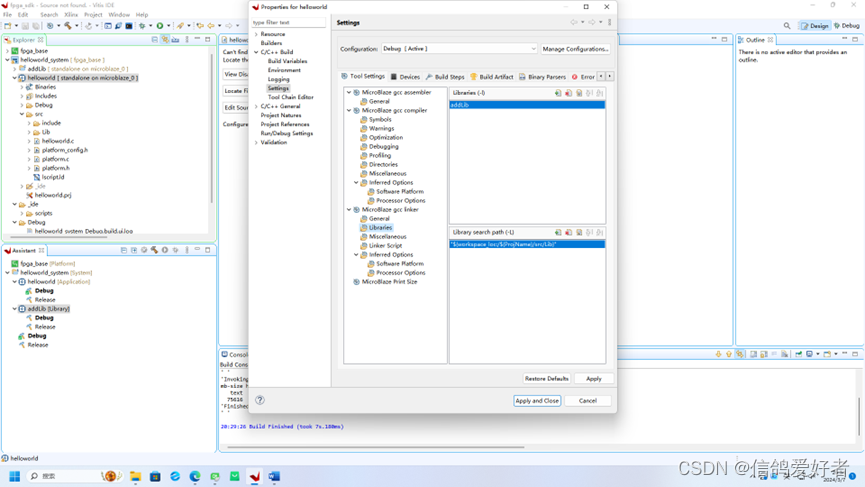This screenshot has height=487, width=865.
Task: Select Tool Chain Editor in left tree
Action: coord(290,98)
